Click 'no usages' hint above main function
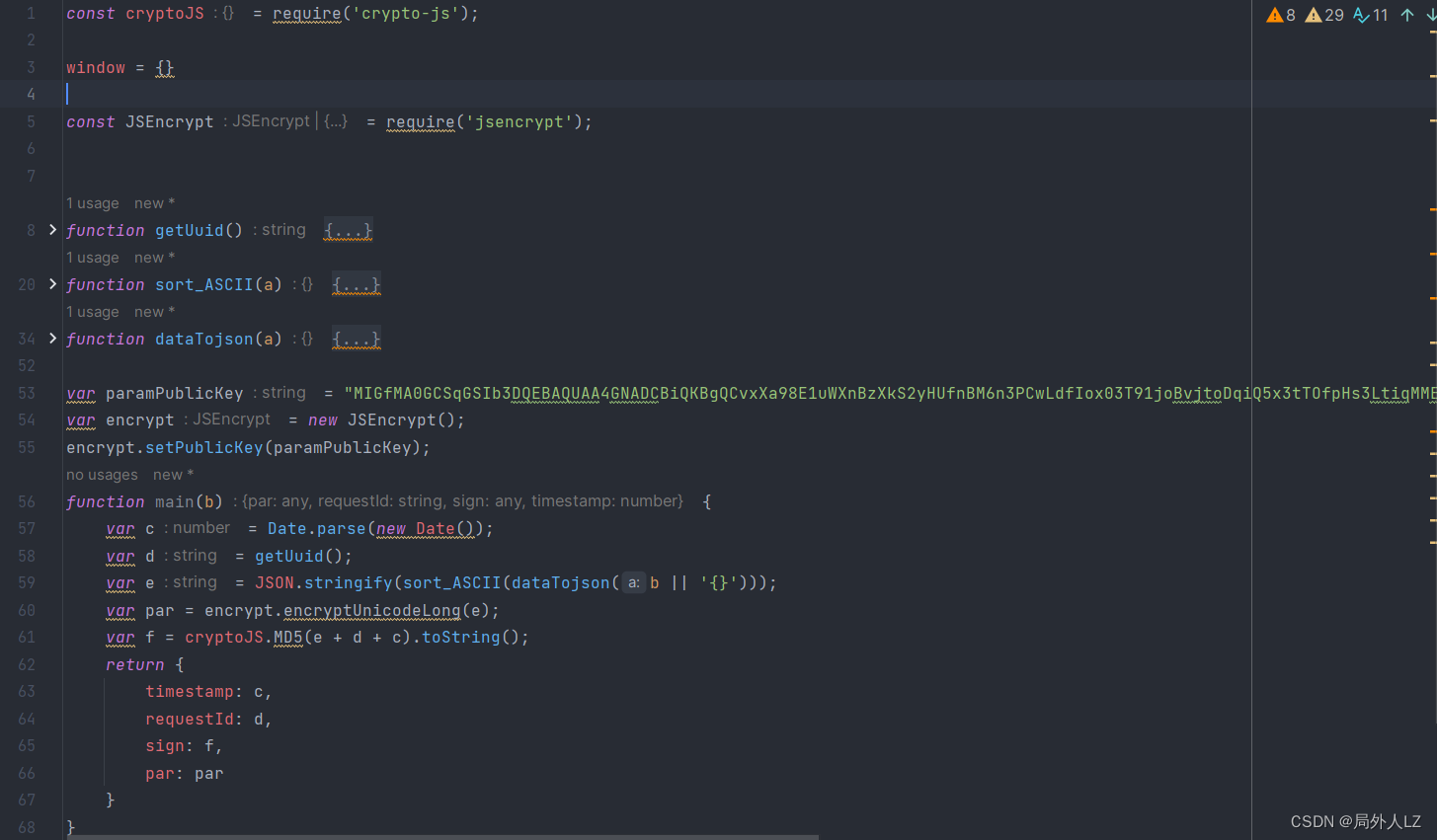 click(x=102, y=475)
